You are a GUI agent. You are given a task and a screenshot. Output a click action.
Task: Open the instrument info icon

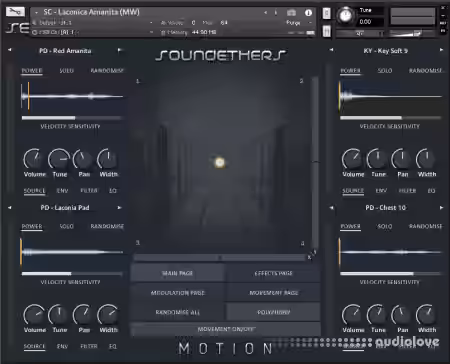tap(308, 13)
